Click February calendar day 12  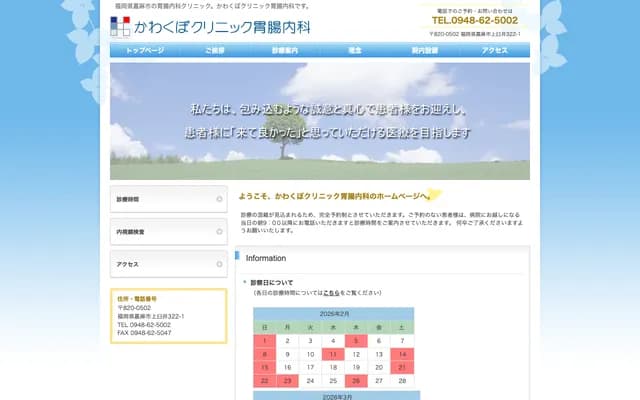tap(356, 354)
